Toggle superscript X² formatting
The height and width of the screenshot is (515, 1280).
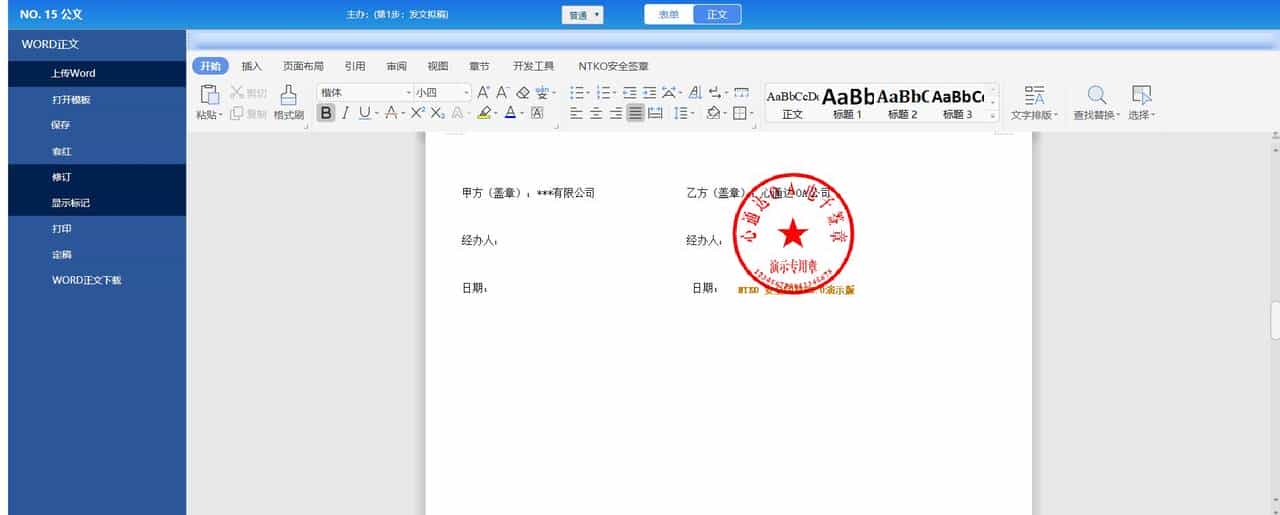coord(418,113)
